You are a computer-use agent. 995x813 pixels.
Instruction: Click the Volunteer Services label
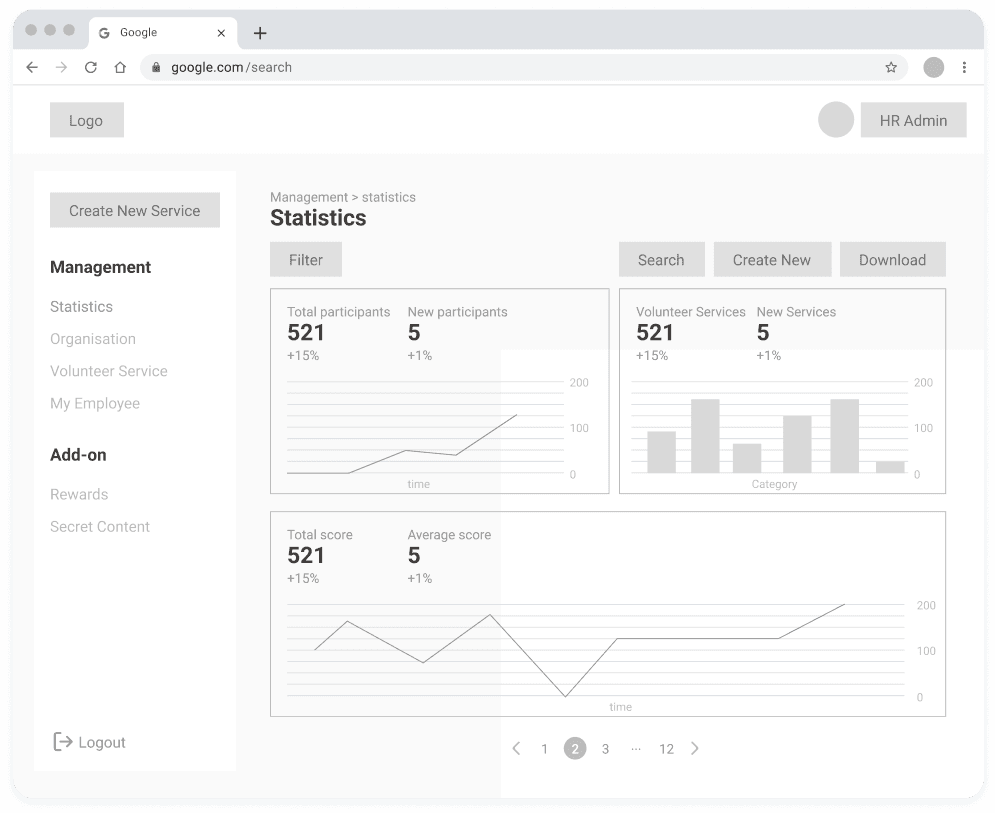point(690,312)
